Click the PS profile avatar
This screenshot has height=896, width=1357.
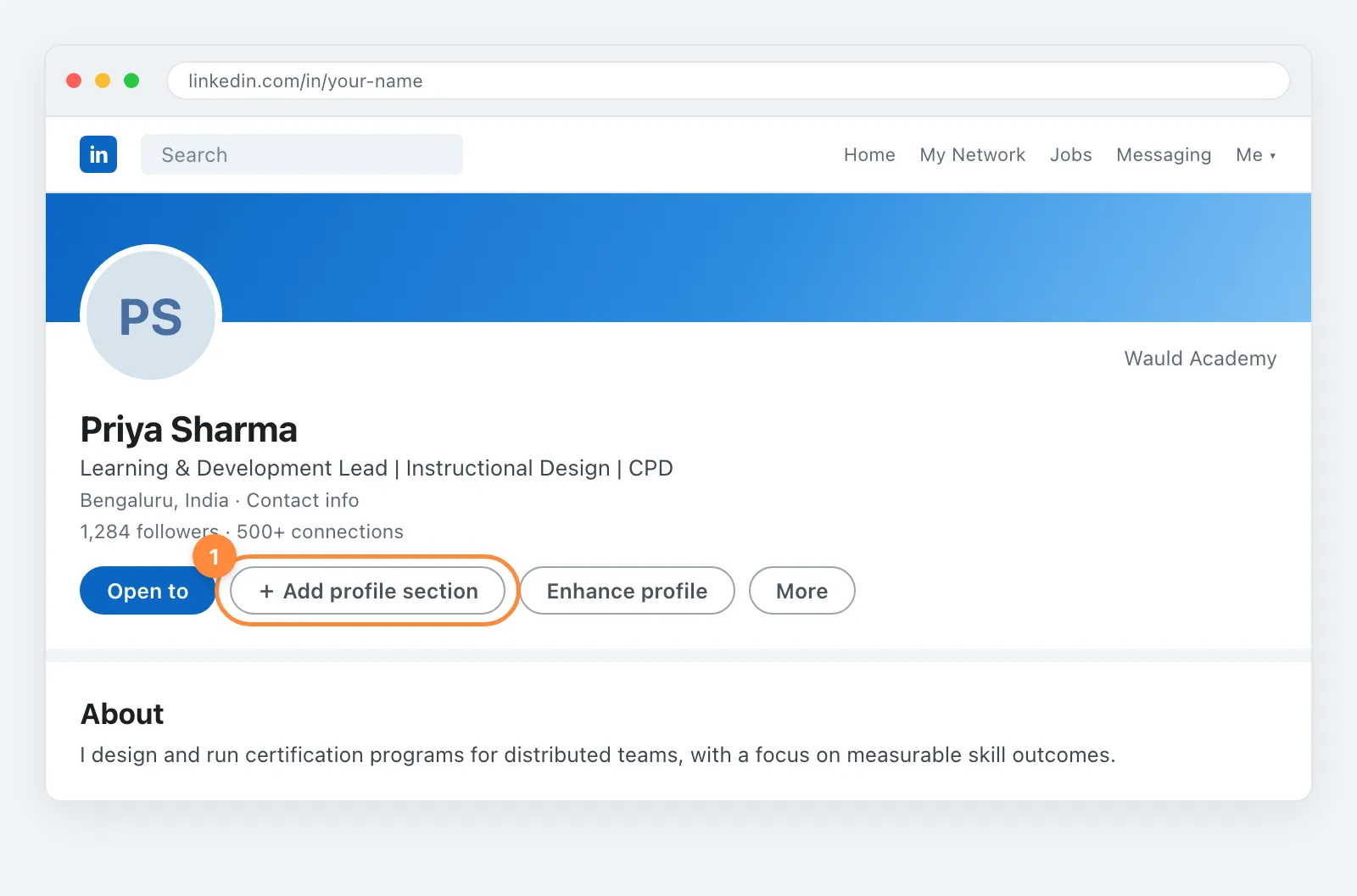pyautogui.click(x=151, y=315)
